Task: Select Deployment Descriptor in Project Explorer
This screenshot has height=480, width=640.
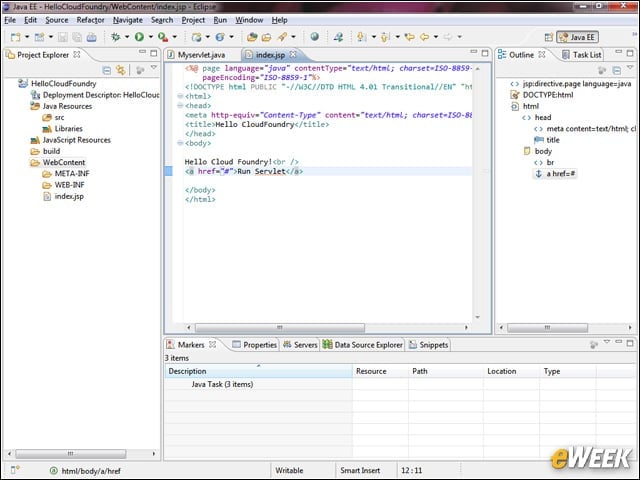Action: point(95,95)
